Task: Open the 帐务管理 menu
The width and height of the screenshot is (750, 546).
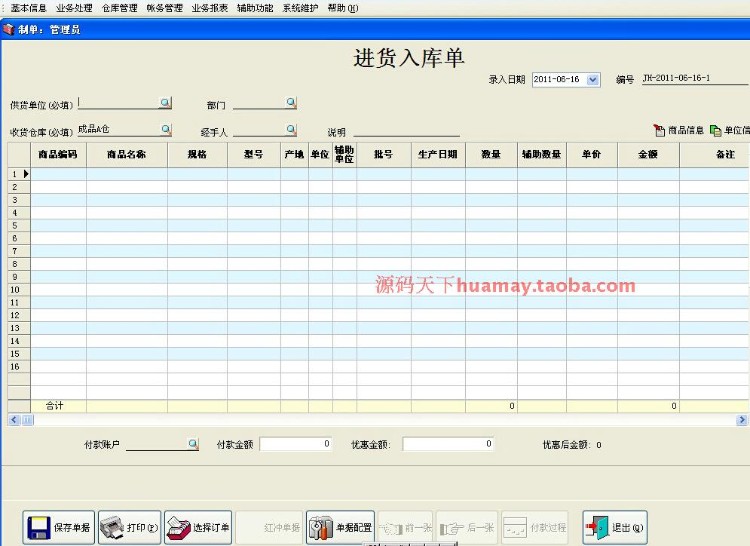Action: click(x=165, y=8)
